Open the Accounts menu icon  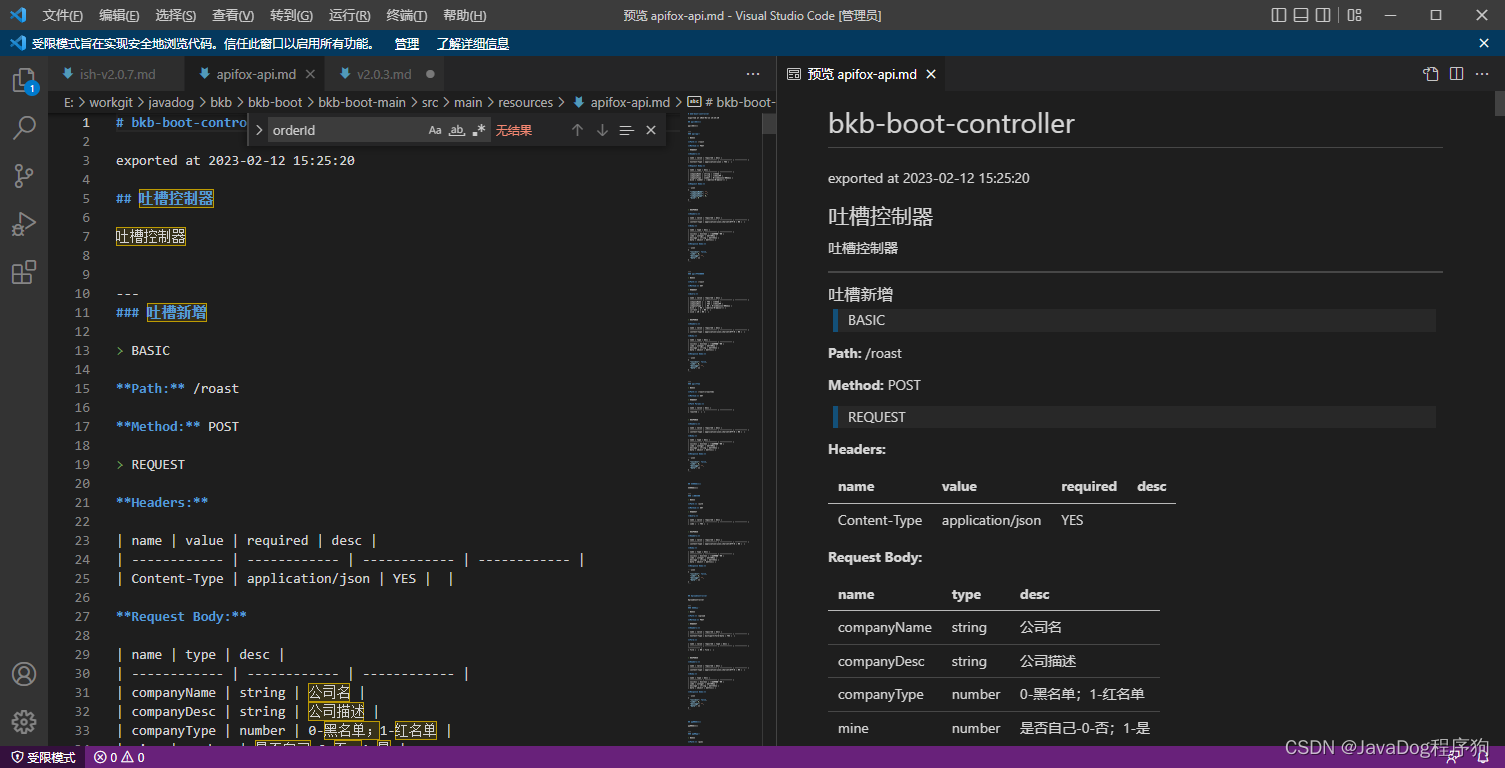pyautogui.click(x=24, y=674)
